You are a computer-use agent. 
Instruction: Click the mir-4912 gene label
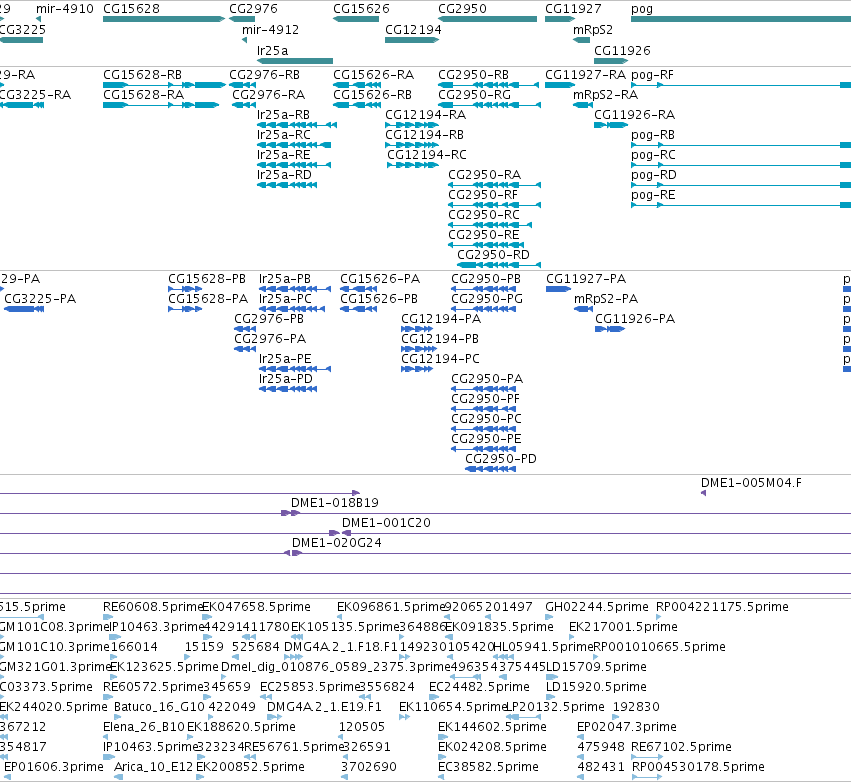[x=270, y=29]
